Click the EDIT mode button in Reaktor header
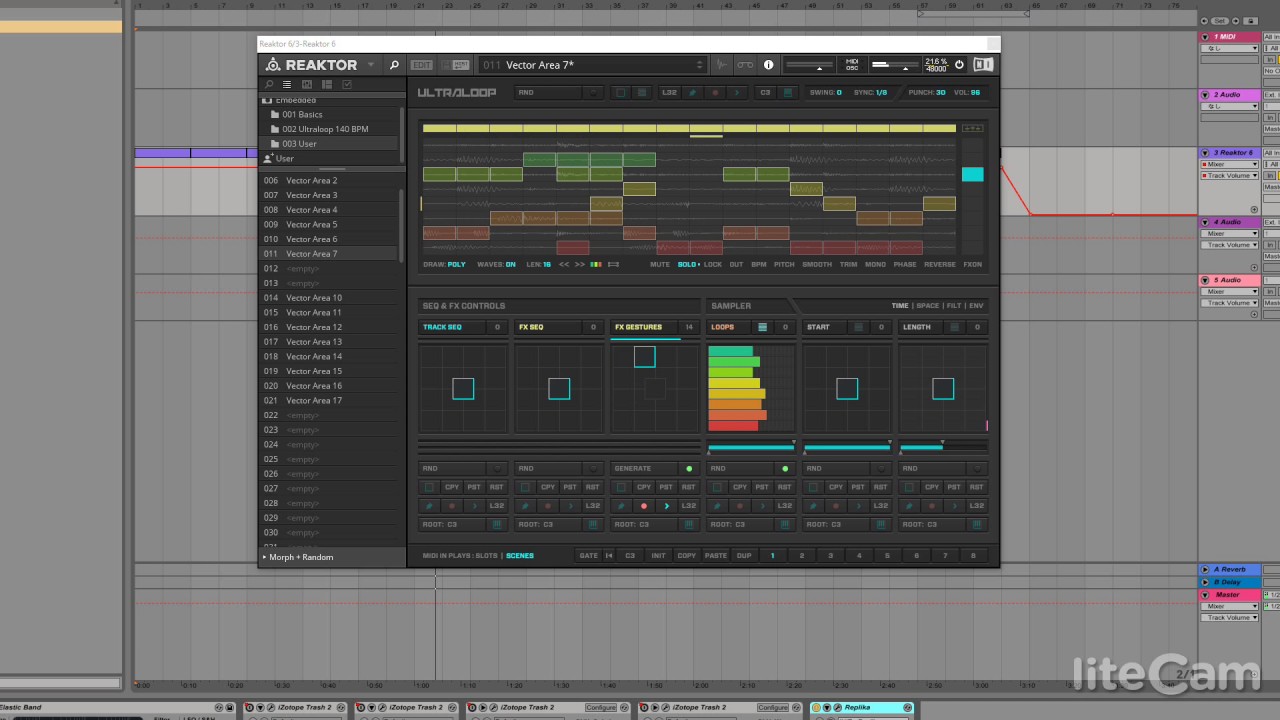1280x720 pixels. 422,65
